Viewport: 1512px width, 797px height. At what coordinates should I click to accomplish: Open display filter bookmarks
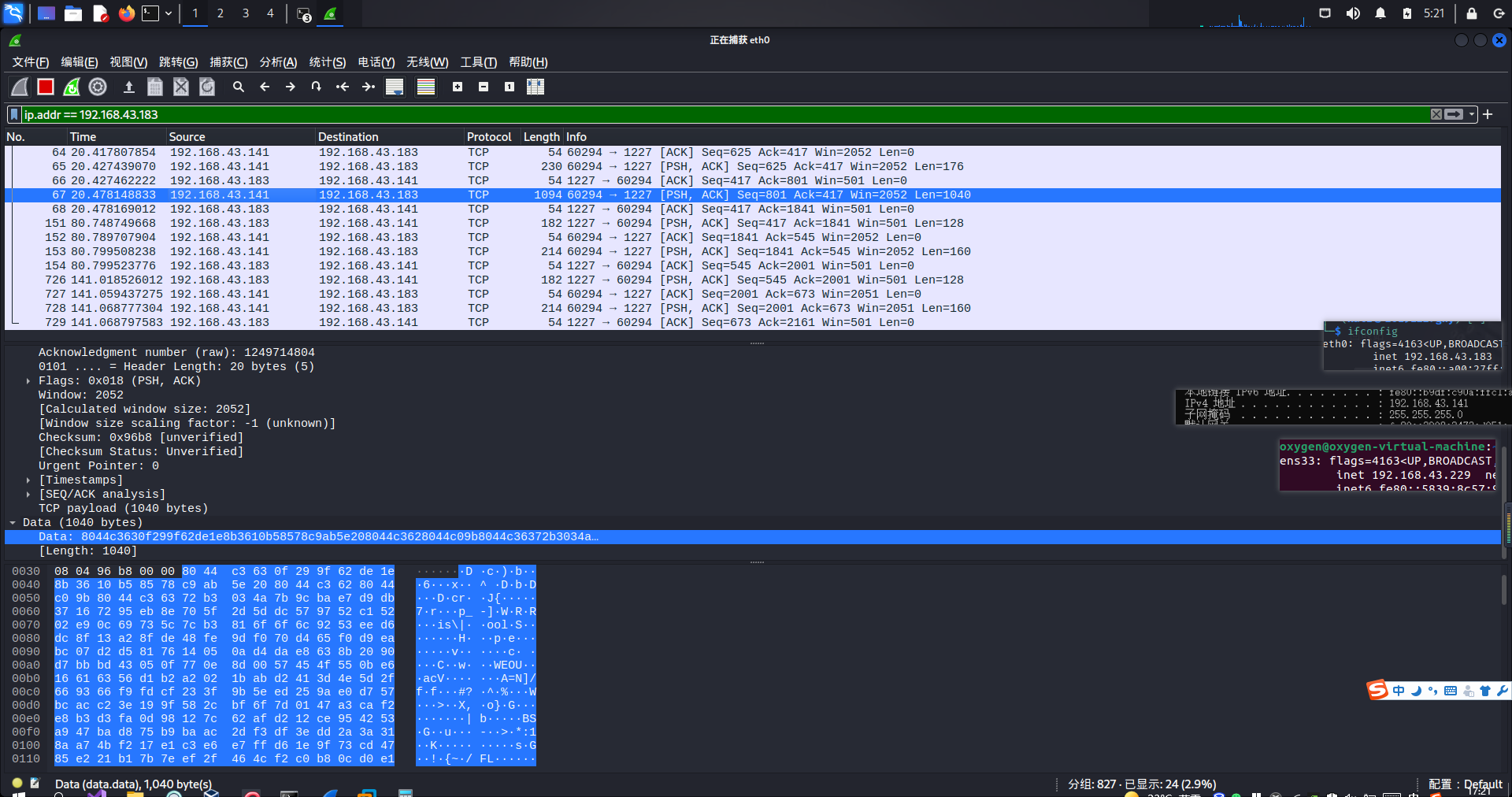pos(14,115)
